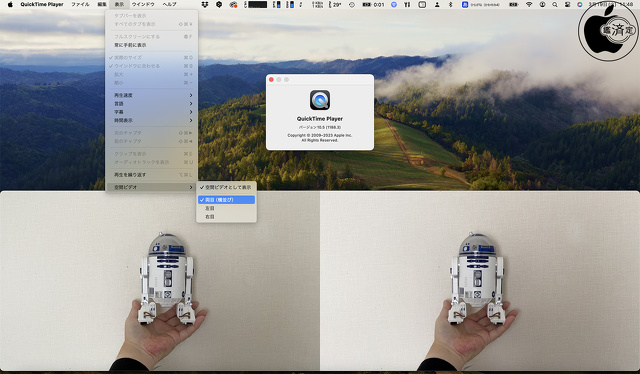This screenshot has width=640, height=374.
Task: Expand the 再生速度 submenu
Action: point(151,95)
